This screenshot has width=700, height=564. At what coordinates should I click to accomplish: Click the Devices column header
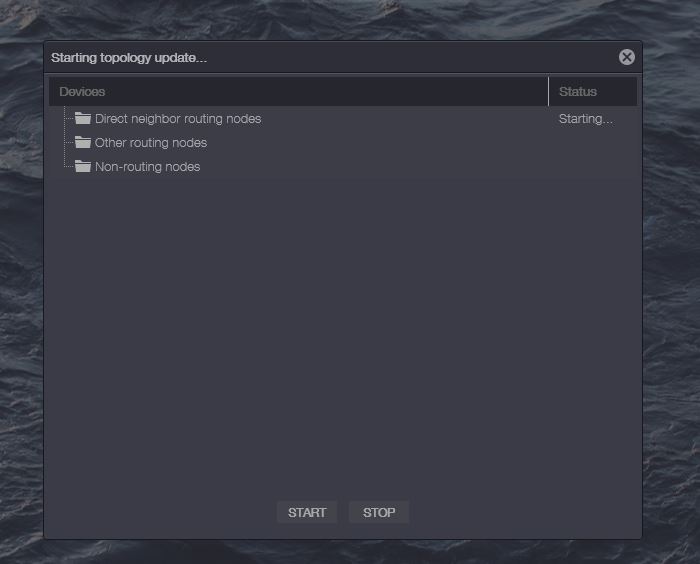82,92
